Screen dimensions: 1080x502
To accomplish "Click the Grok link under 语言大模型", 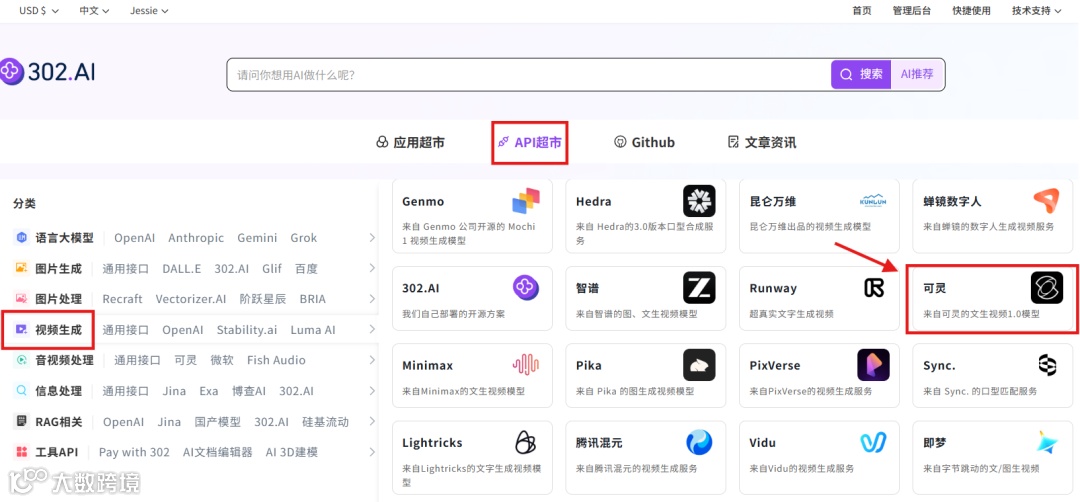I will click(304, 238).
